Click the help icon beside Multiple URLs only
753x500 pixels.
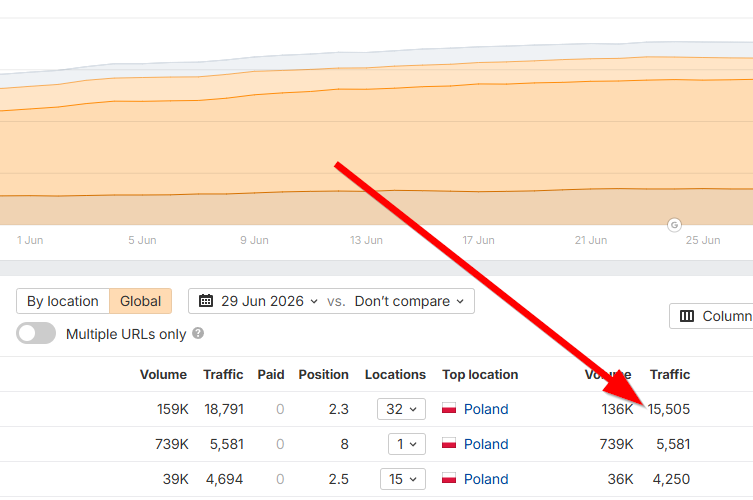click(x=198, y=333)
